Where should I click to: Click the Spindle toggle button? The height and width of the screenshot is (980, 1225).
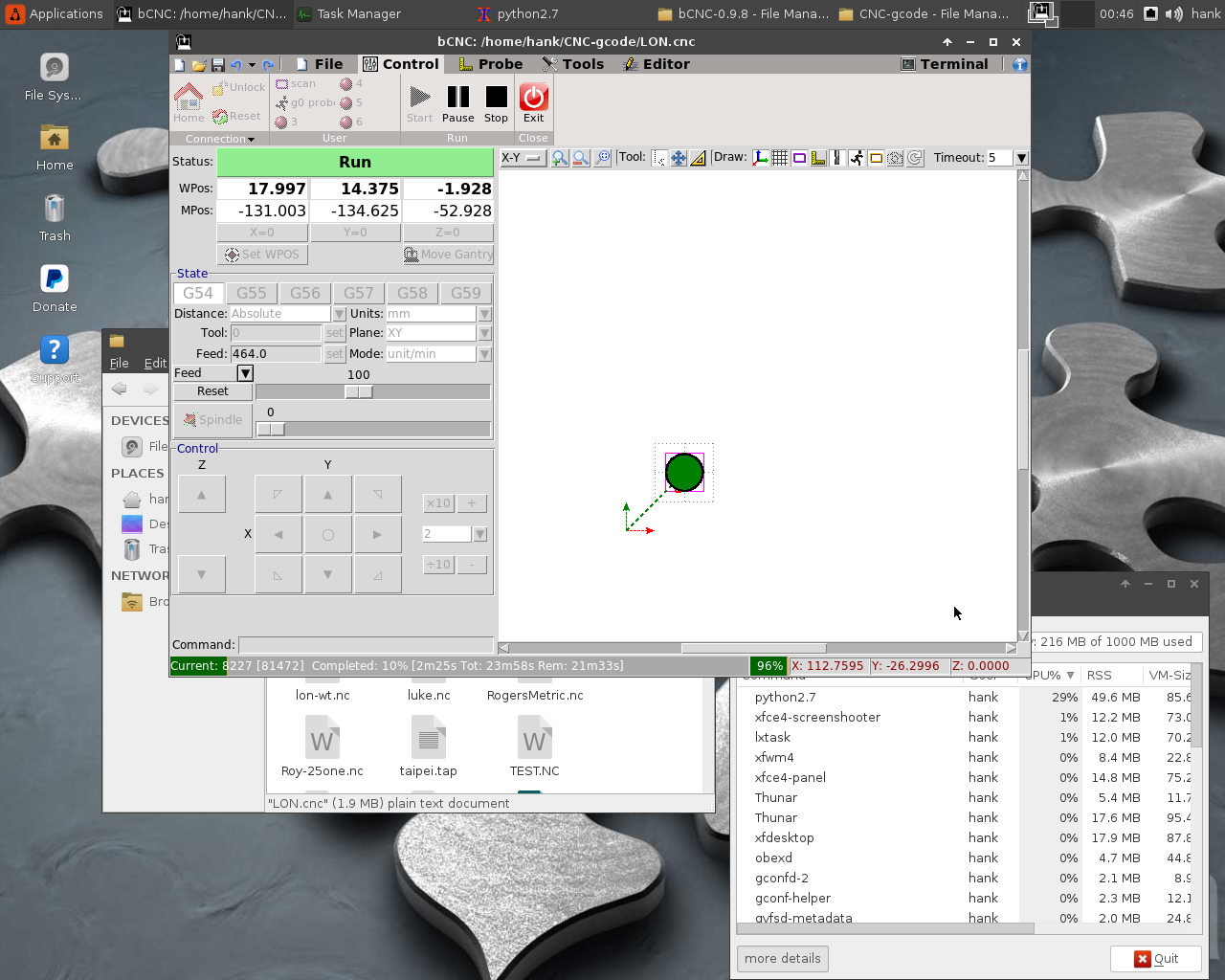(x=212, y=420)
